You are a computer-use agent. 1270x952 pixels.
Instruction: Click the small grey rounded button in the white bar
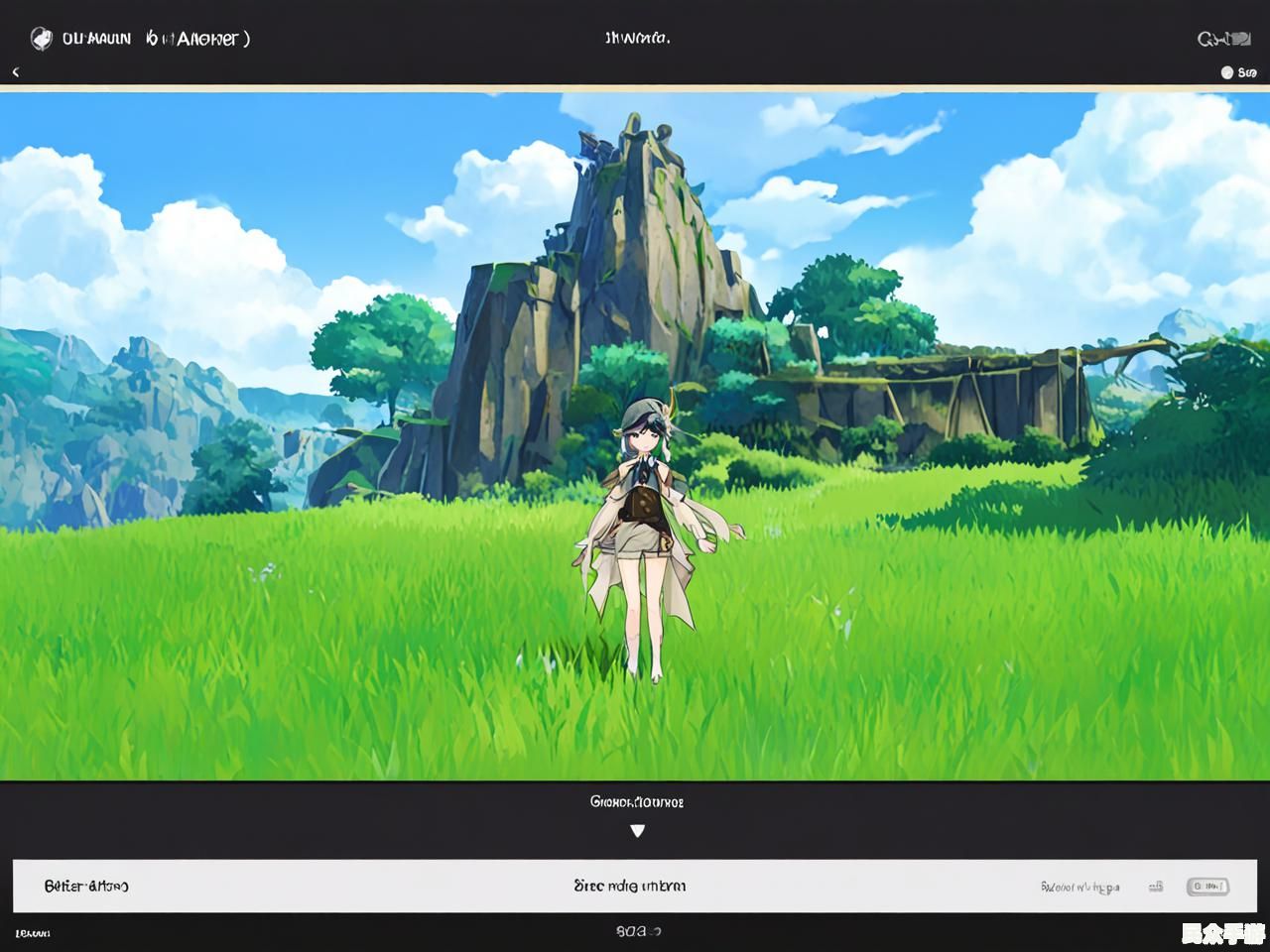click(1207, 887)
